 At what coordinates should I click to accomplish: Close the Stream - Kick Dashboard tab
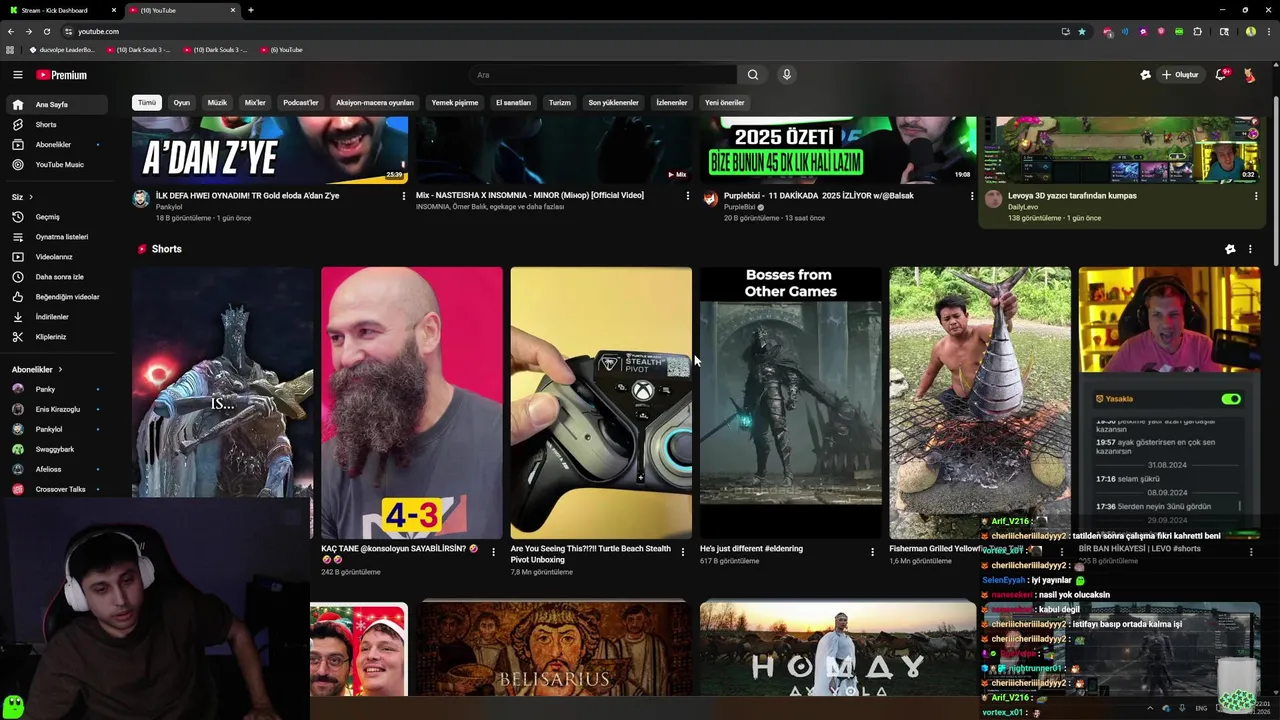point(114,10)
